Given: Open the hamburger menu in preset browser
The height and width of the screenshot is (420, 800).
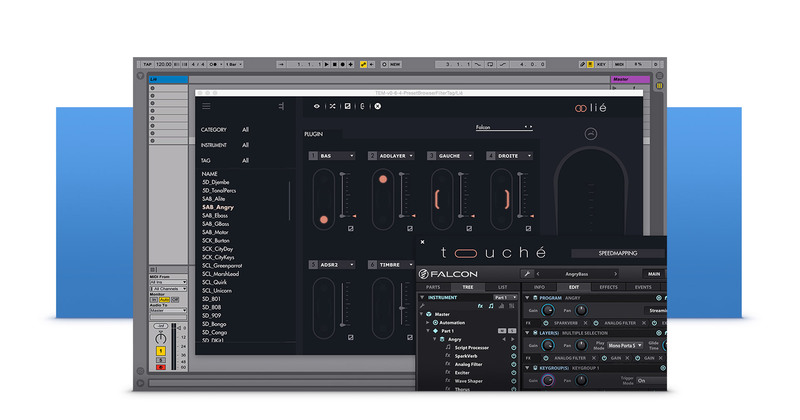Looking at the screenshot, I should (x=206, y=105).
